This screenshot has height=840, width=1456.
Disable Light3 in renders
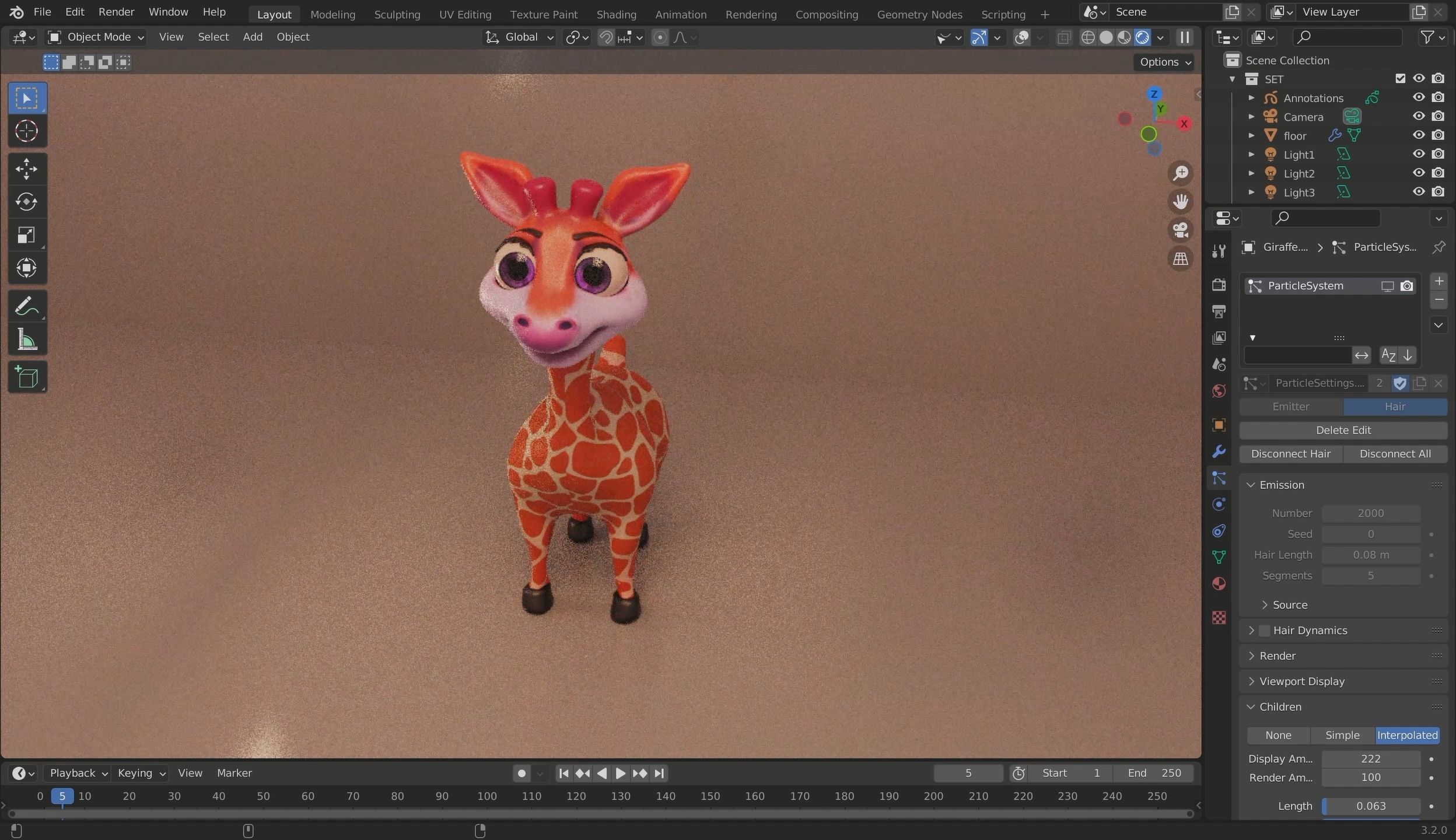coord(1438,191)
